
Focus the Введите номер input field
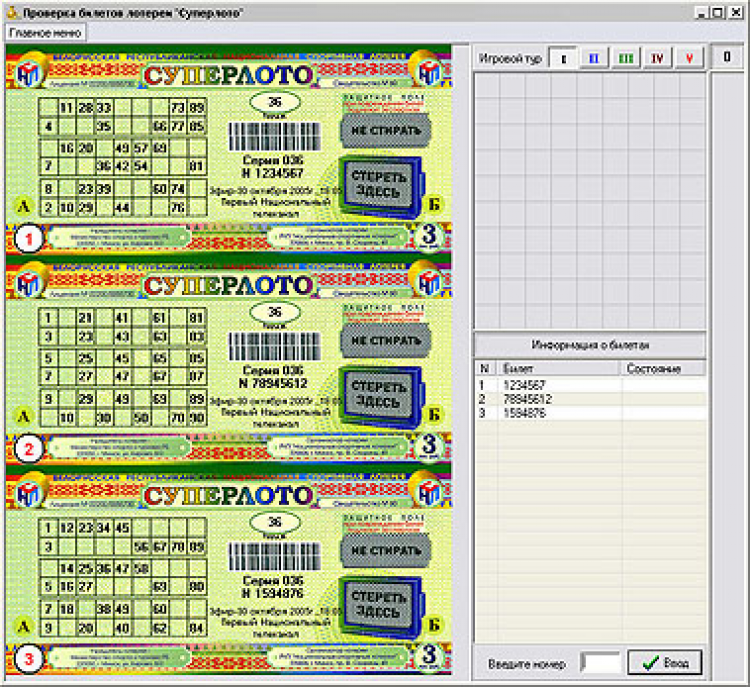600,663
